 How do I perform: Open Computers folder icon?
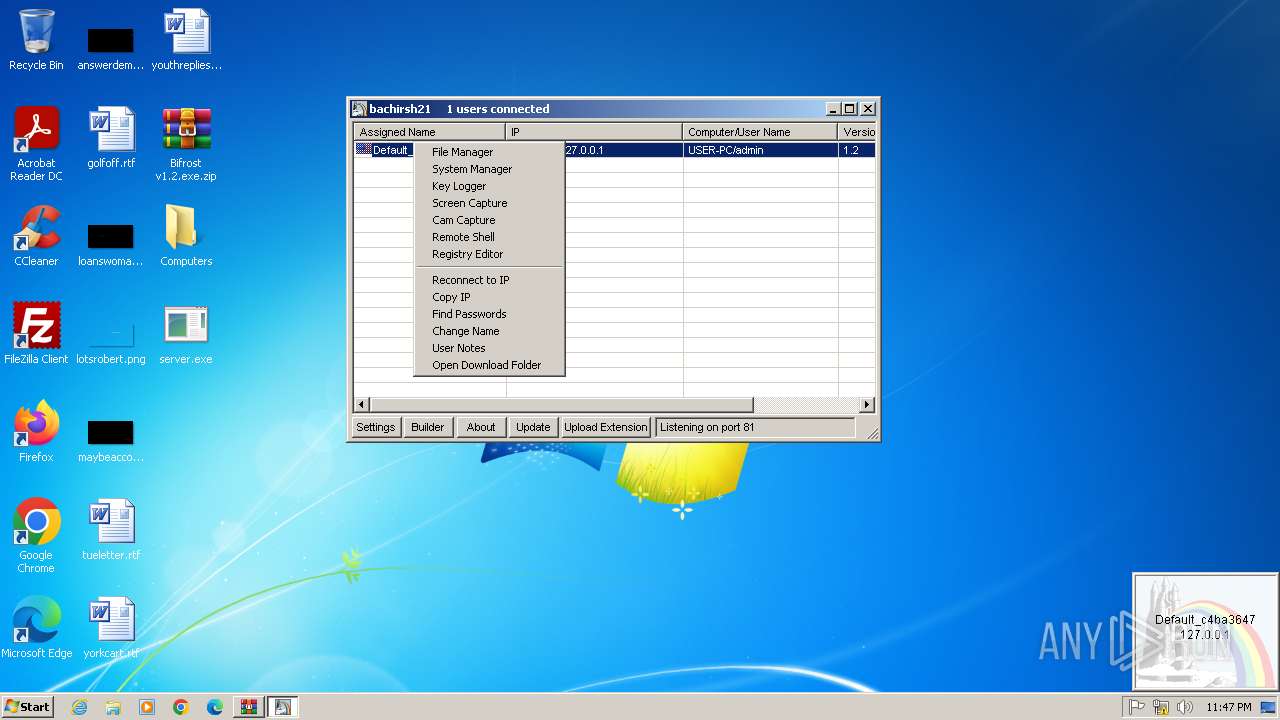coord(186,236)
